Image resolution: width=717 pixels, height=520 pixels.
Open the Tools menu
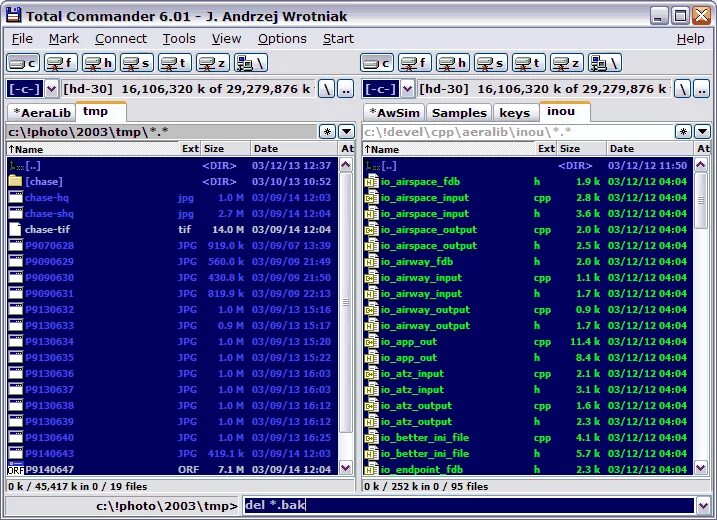(x=179, y=39)
